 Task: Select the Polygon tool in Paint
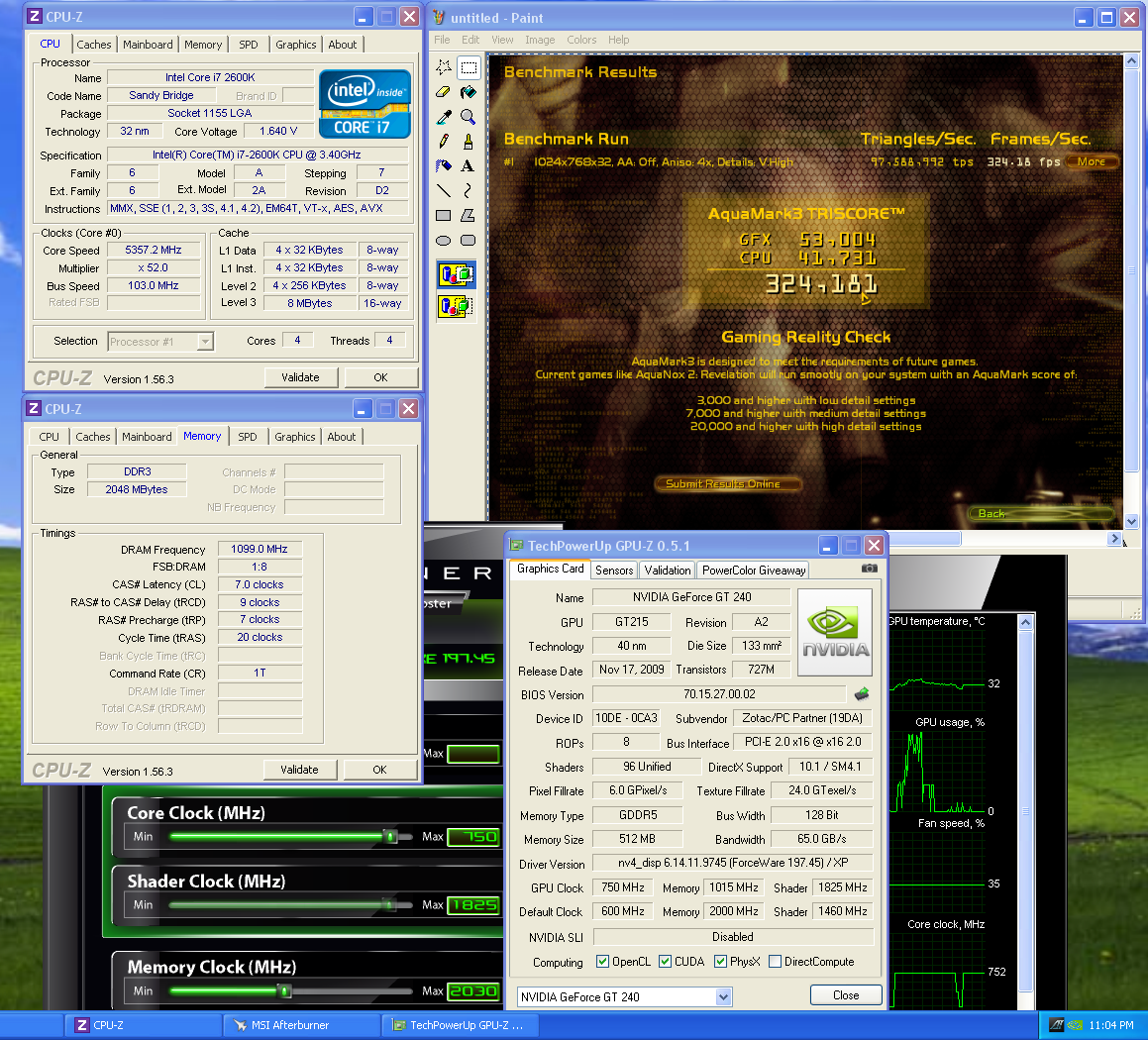(469, 216)
